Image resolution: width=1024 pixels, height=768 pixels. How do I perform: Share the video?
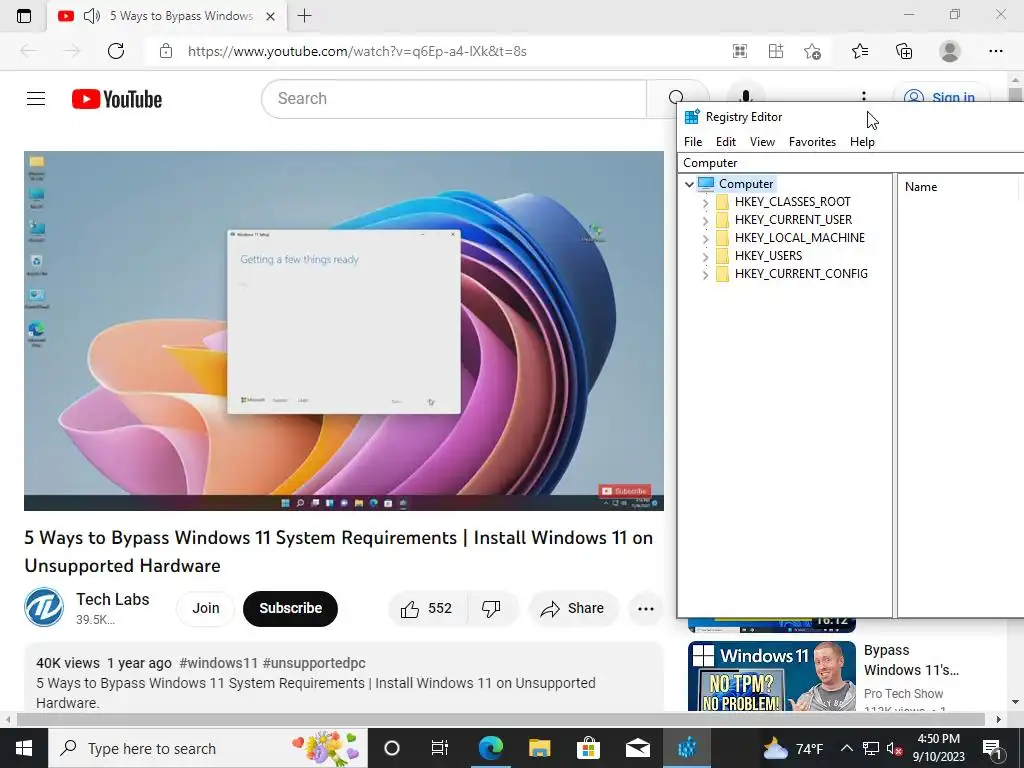tap(573, 609)
